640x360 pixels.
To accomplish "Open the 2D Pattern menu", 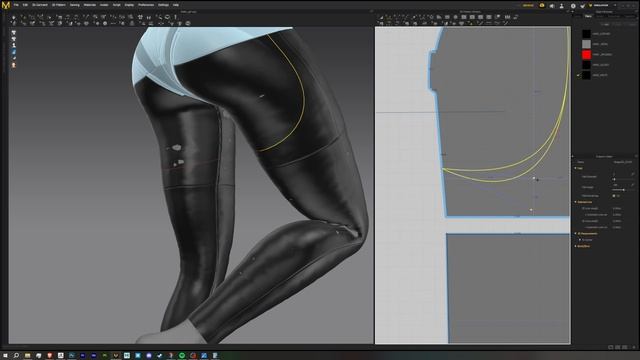I will point(59,5).
